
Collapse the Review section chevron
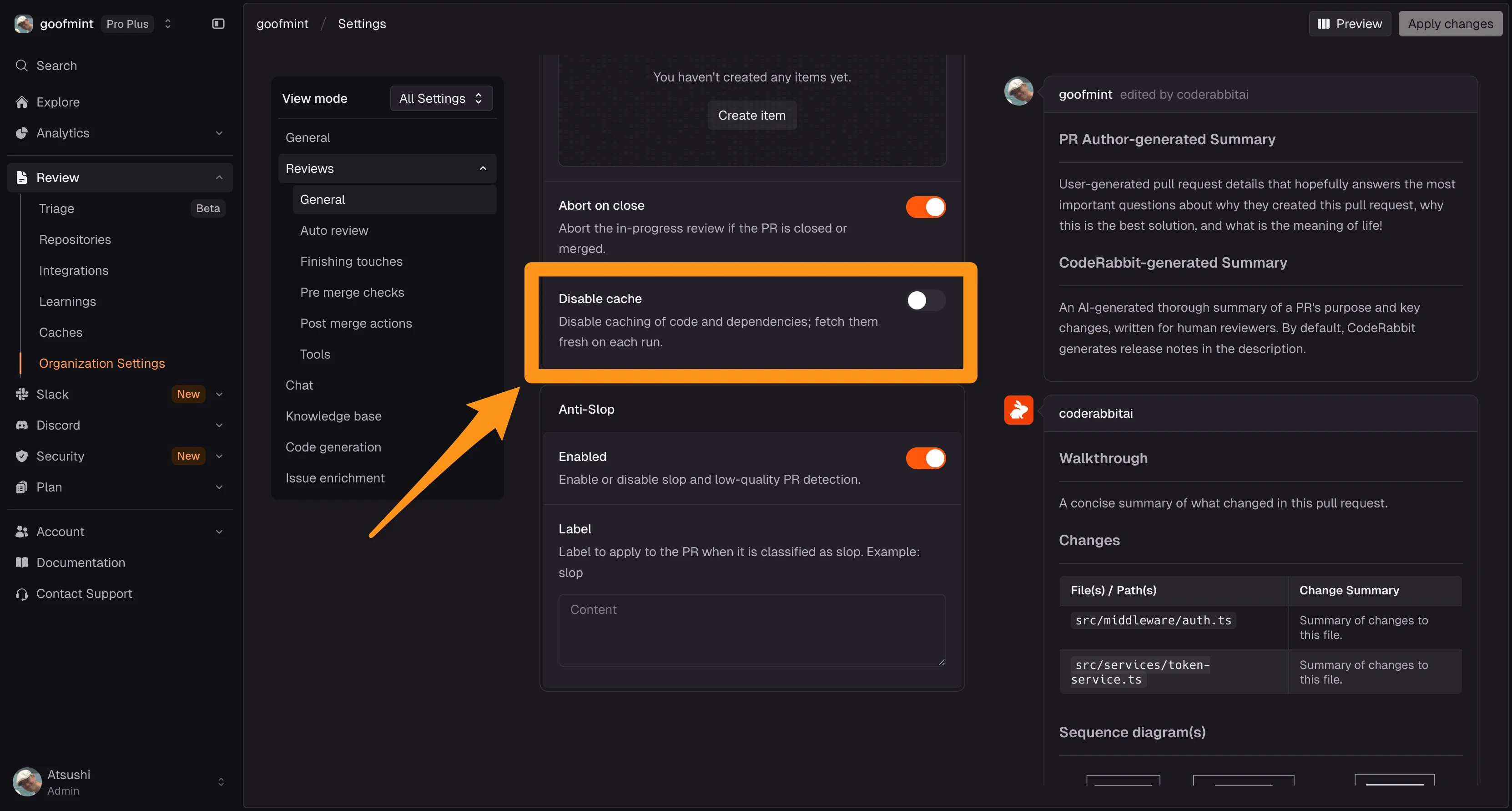coord(219,177)
